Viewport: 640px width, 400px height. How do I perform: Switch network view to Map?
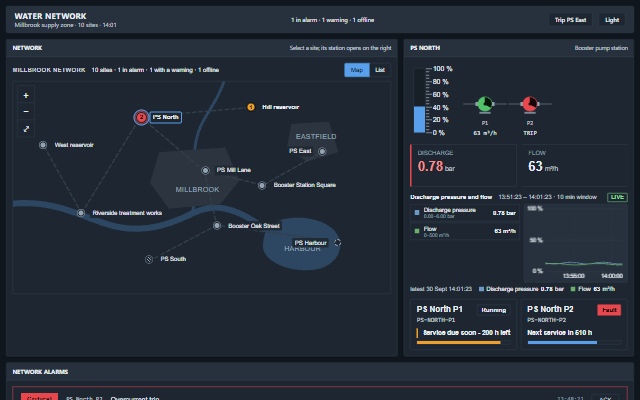(x=357, y=70)
